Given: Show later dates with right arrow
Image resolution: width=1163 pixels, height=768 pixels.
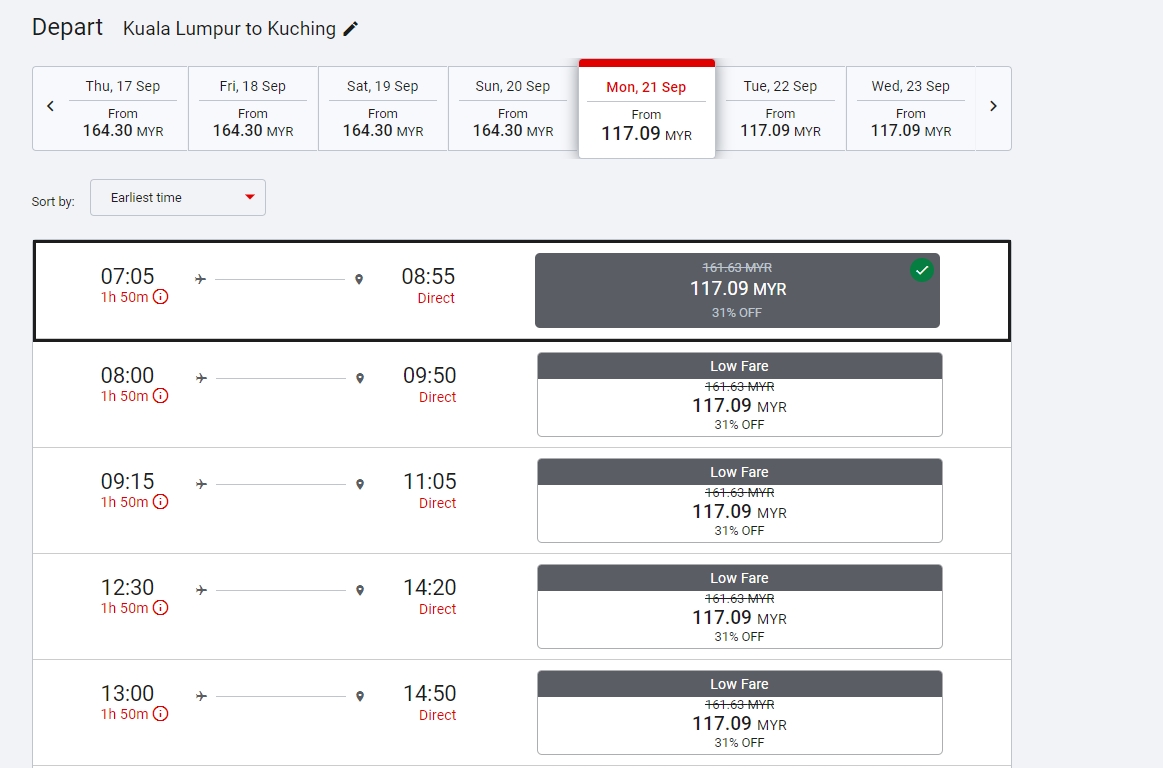Looking at the screenshot, I should [993, 107].
